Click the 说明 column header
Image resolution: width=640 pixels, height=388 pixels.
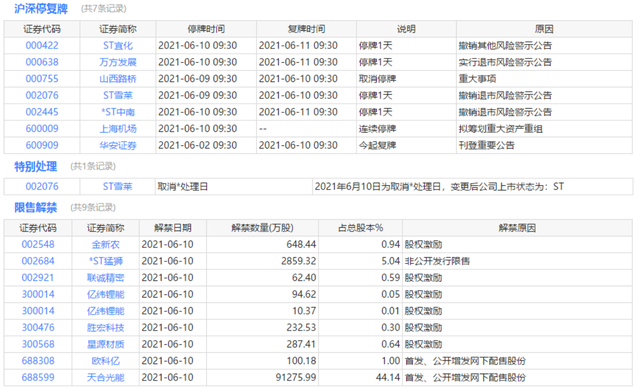(406, 29)
